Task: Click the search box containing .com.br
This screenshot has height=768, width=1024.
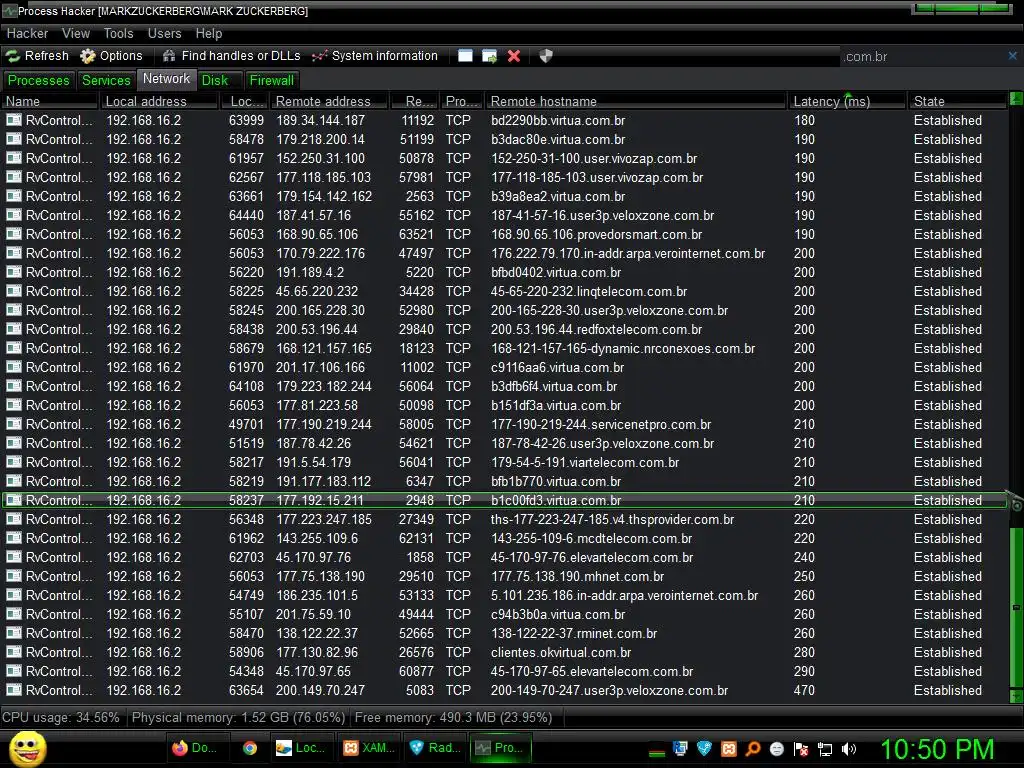Action: pos(922,57)
